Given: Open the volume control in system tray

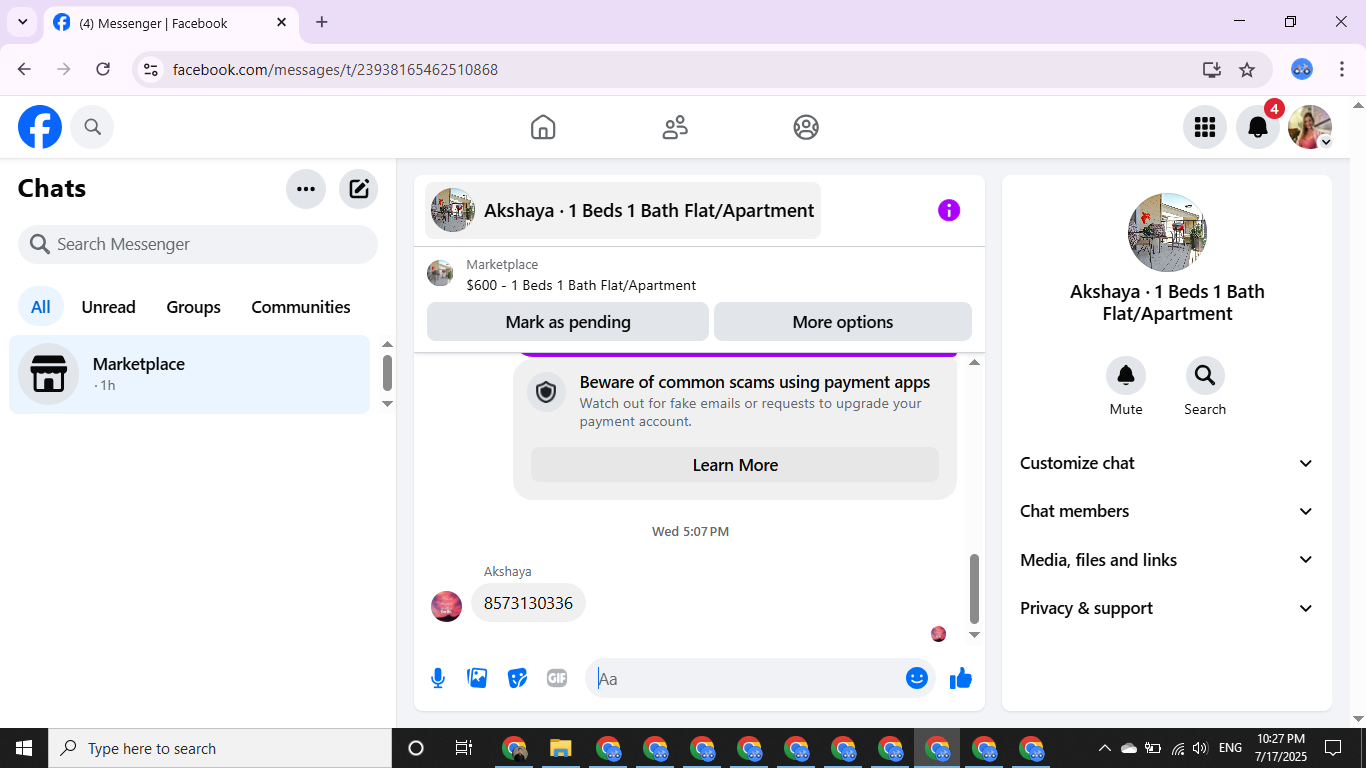Looking at the screenshot, I should pos(1200,748).
